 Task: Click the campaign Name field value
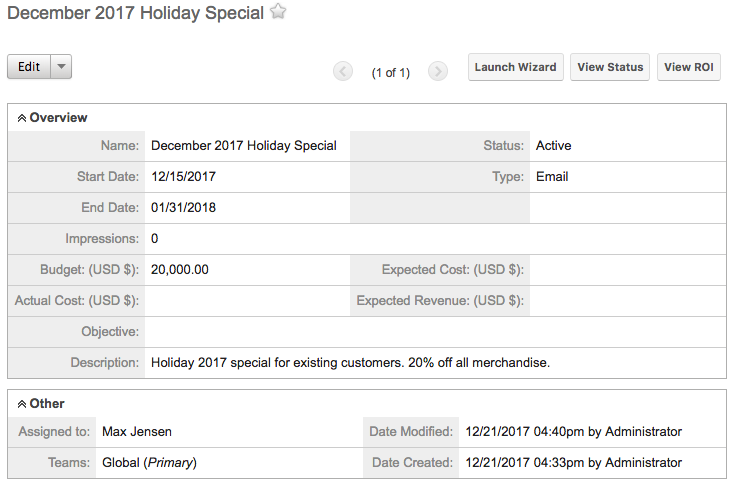243,146
